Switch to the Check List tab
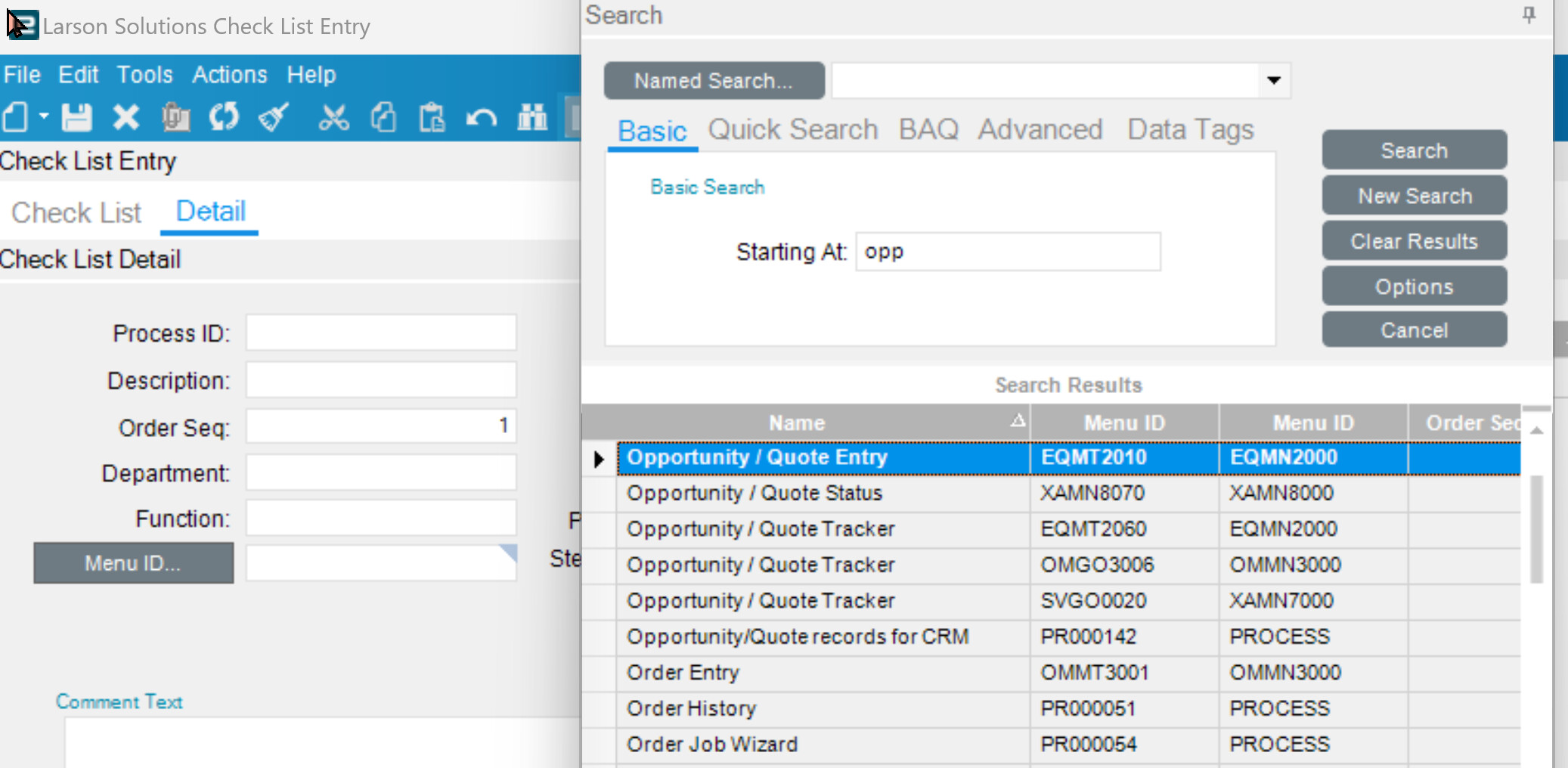 pos(76,212)
